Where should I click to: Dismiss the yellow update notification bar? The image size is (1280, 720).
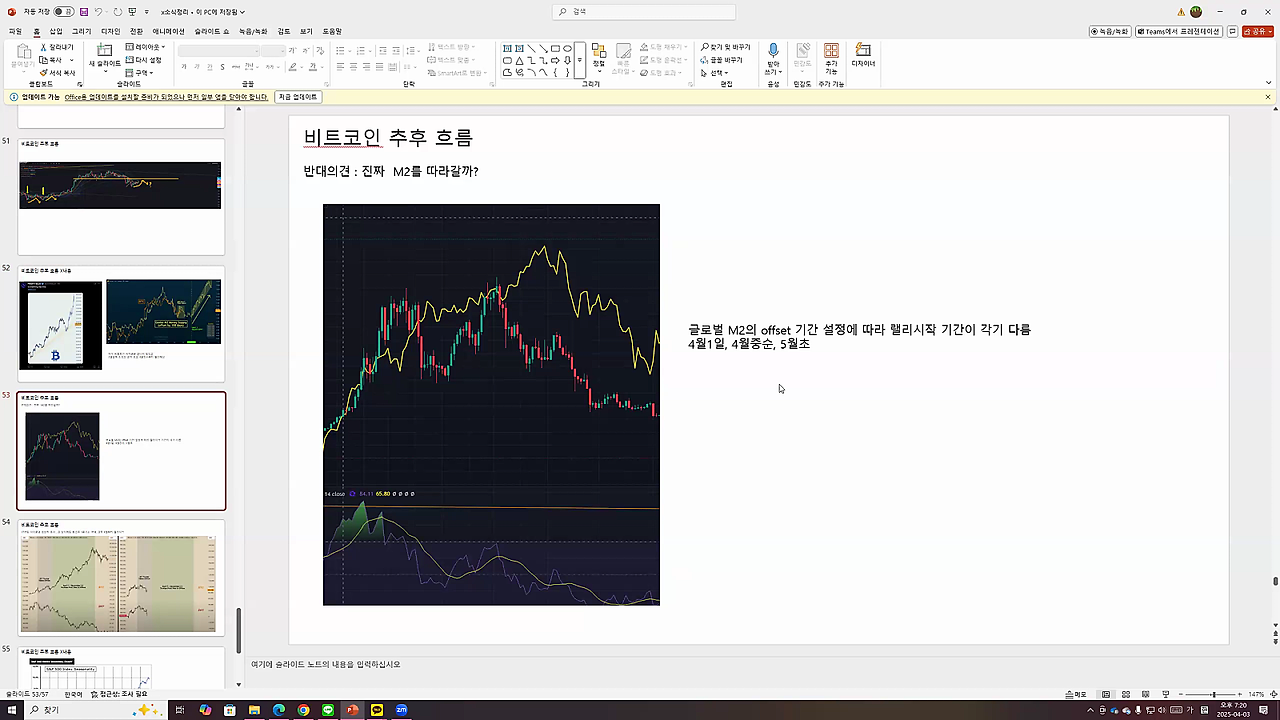(x=1268, y=97)
